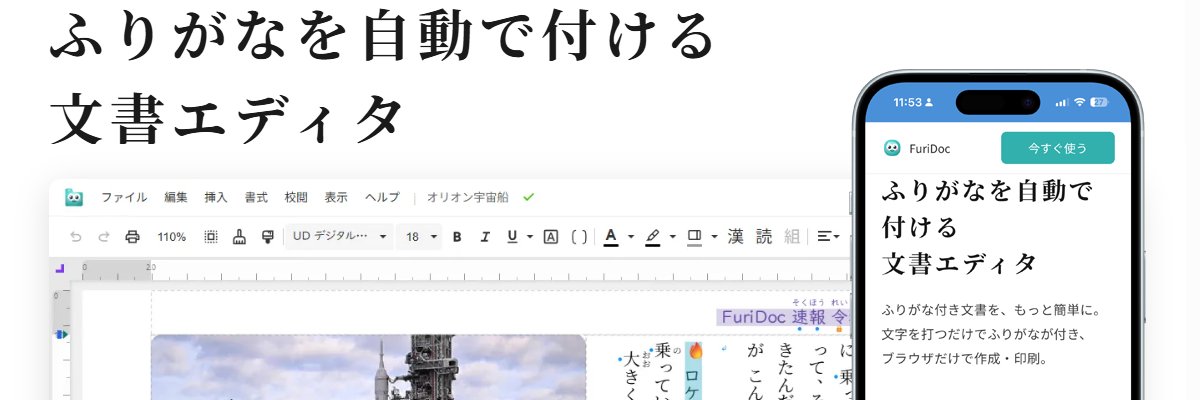
Task: Click the text color A button
Action: [611, 237]
